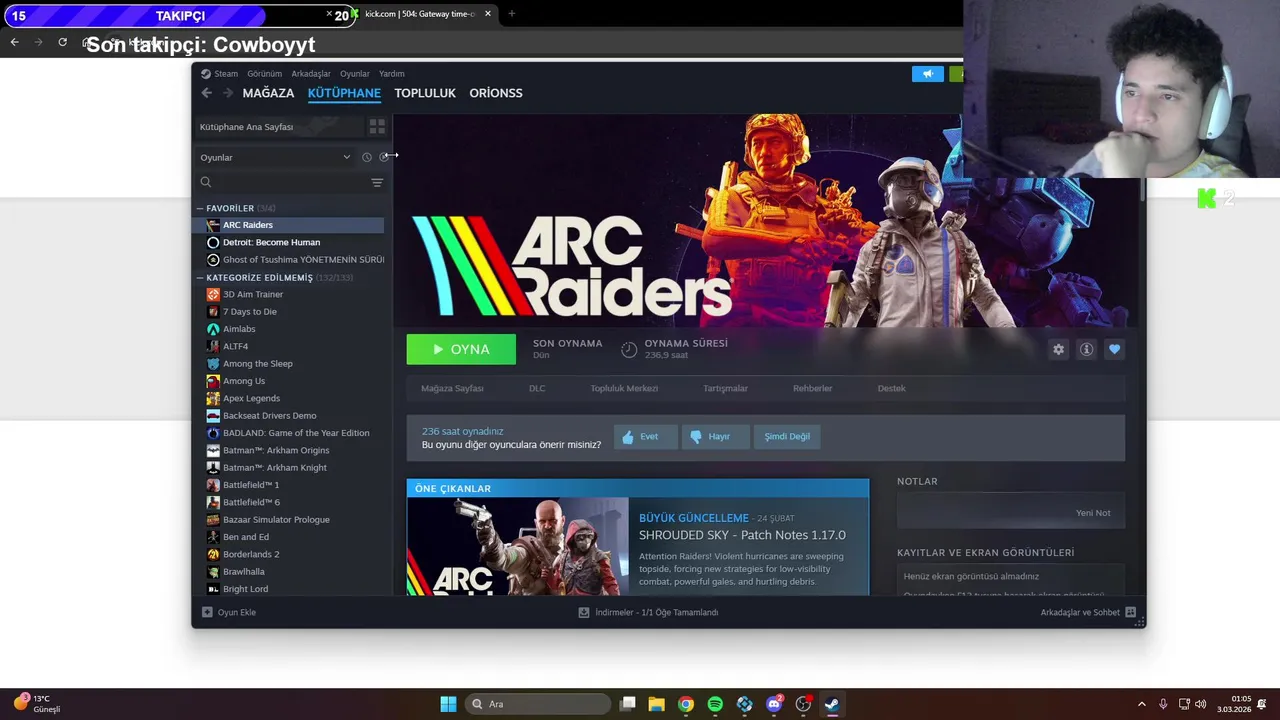Click the İndirmeler downloads icon
1280x720 pixels.
point(584,612)
